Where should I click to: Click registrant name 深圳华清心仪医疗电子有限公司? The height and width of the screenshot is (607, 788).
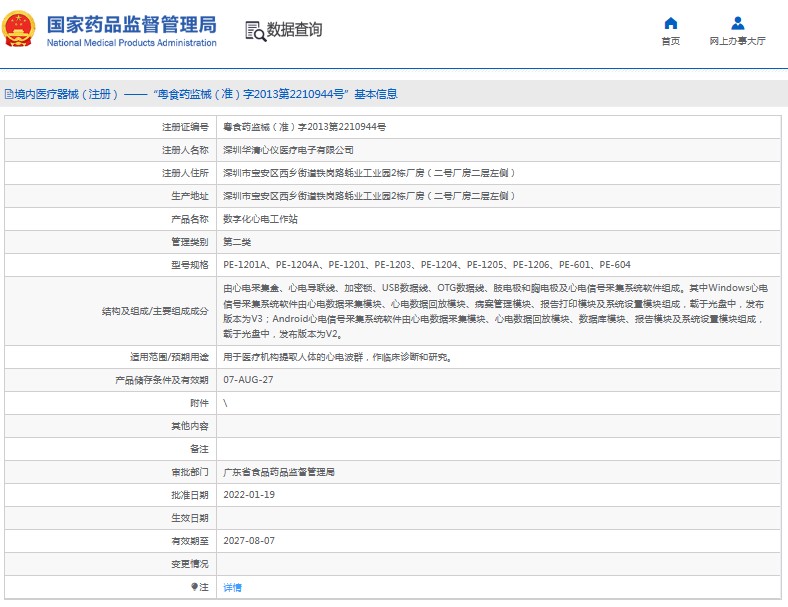coord(288,150)
